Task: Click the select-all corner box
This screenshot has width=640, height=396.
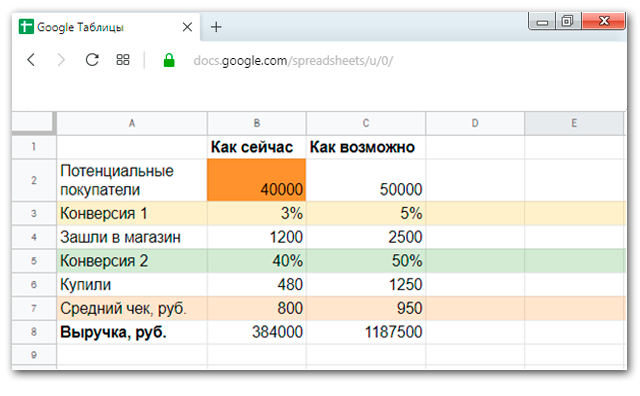Action: [34, 123]
